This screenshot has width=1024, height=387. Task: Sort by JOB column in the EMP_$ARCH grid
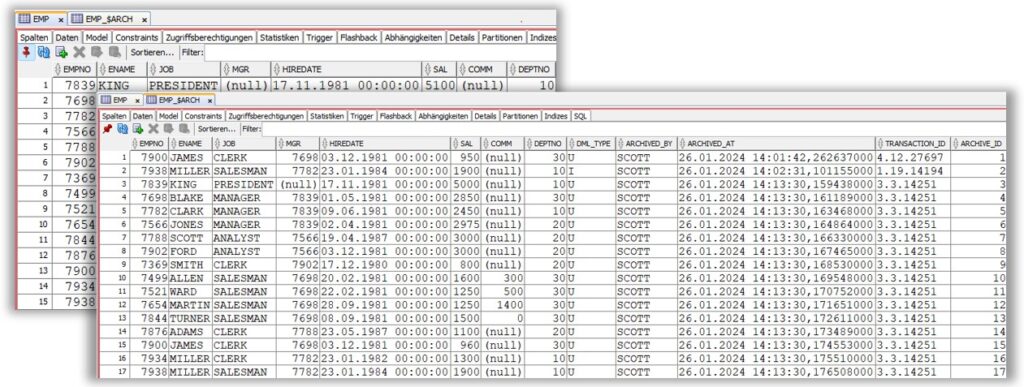pyautogui.click(x=244, y=143)
